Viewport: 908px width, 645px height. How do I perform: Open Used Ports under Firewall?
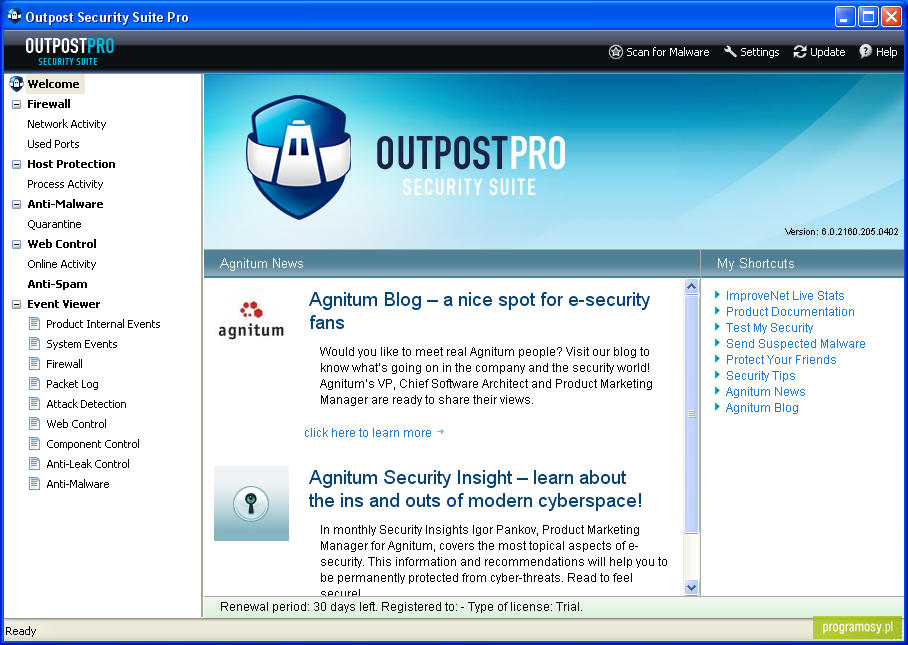pos(53,144)
